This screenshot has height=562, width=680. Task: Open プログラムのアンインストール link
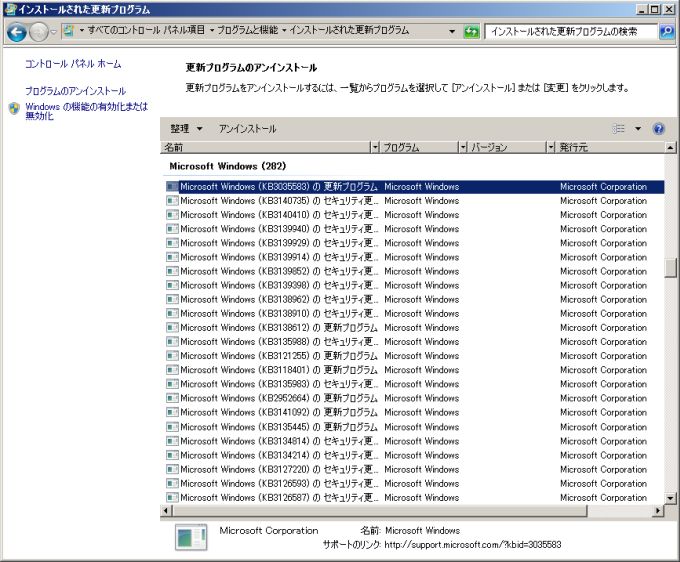point(75,91)
